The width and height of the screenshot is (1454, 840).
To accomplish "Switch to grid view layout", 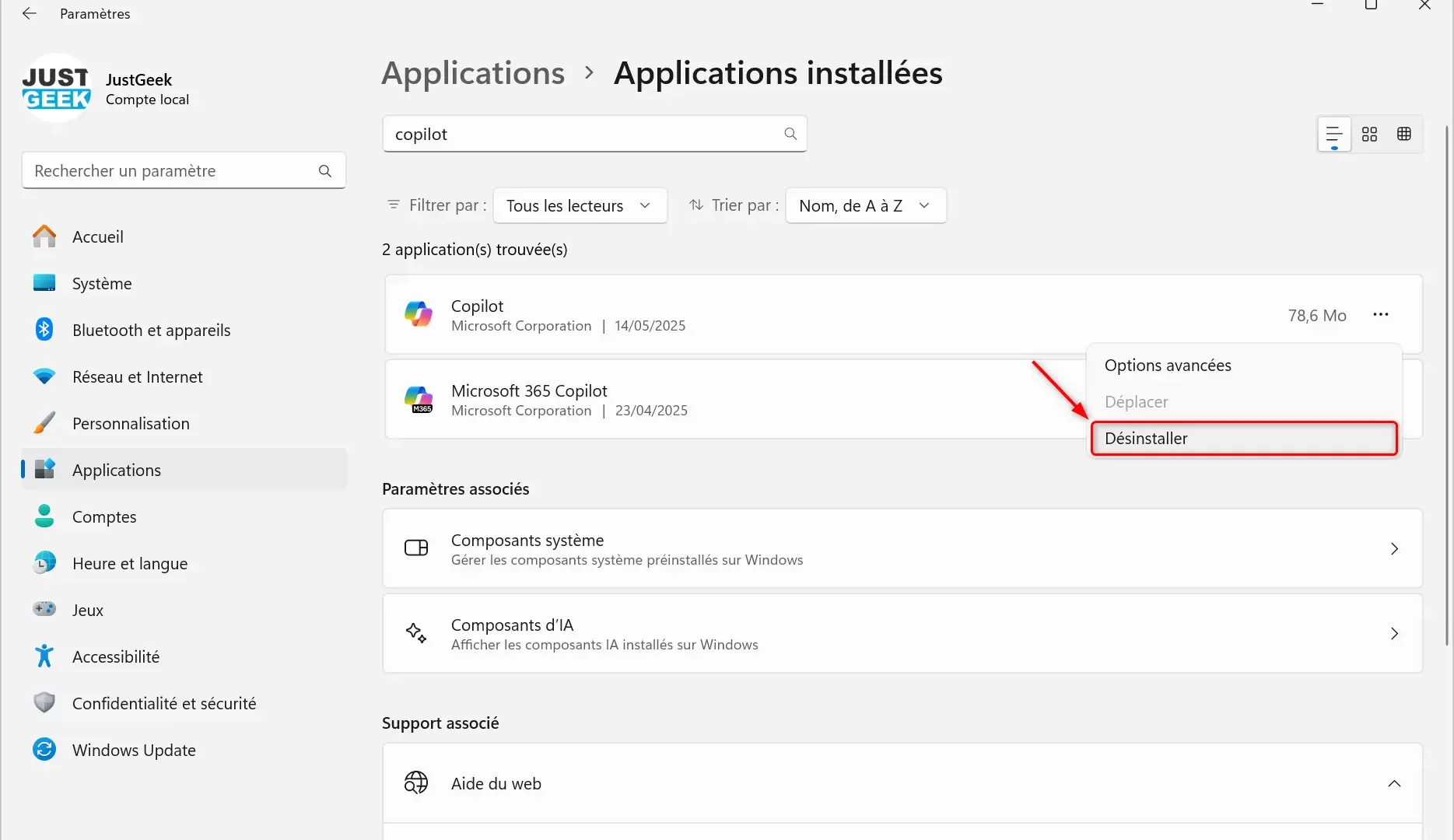I will (1370, 135).
